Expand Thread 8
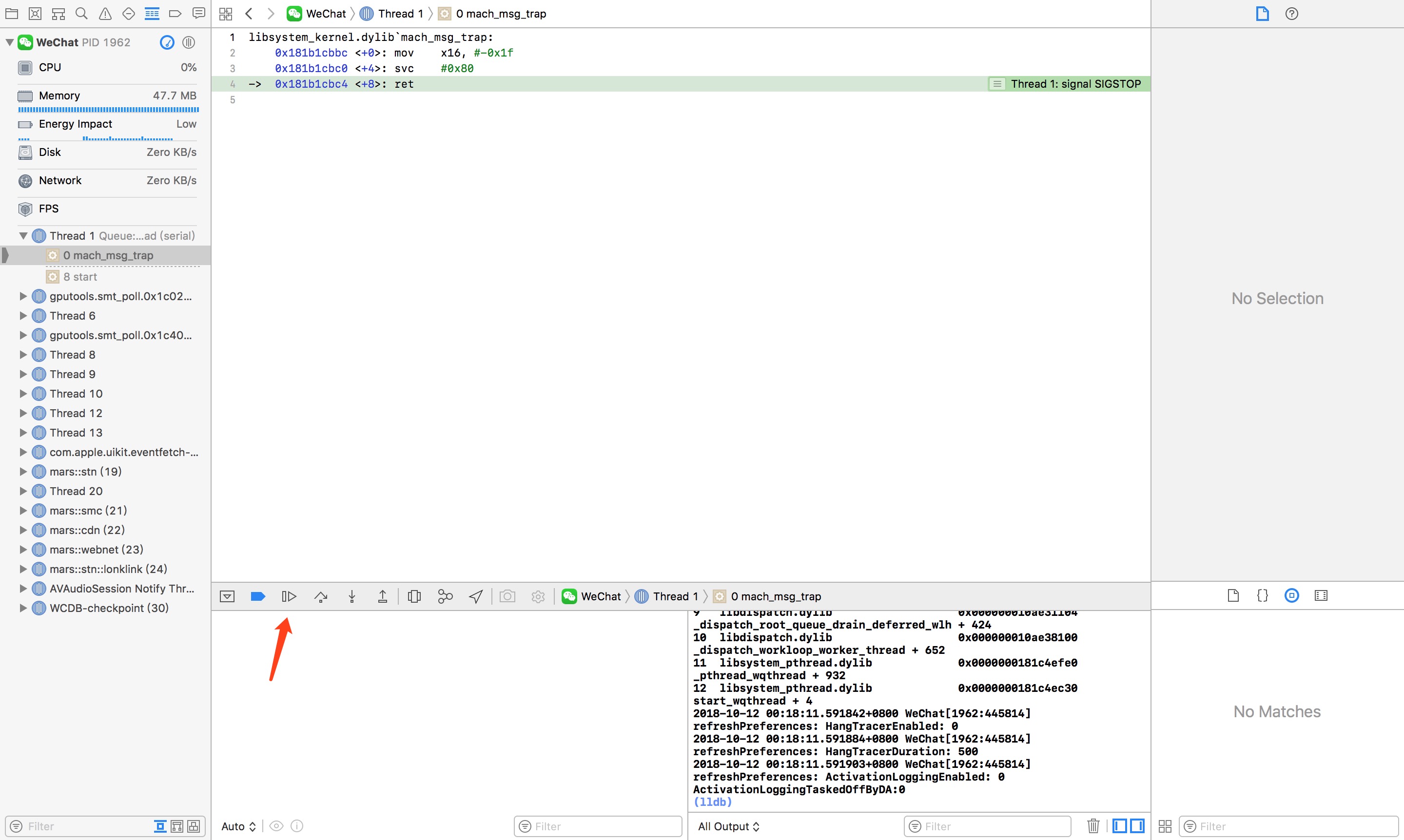The image size is (1404, 840). (x=23, y=355)
